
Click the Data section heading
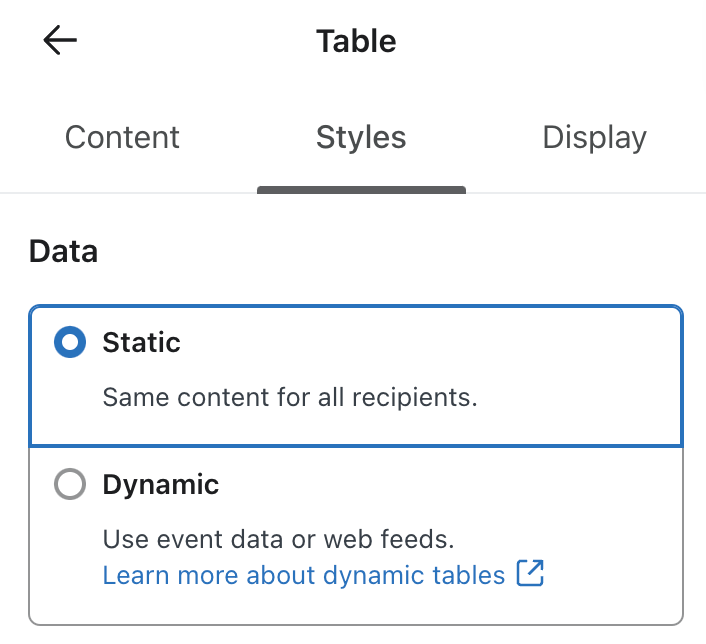[63, 251]
